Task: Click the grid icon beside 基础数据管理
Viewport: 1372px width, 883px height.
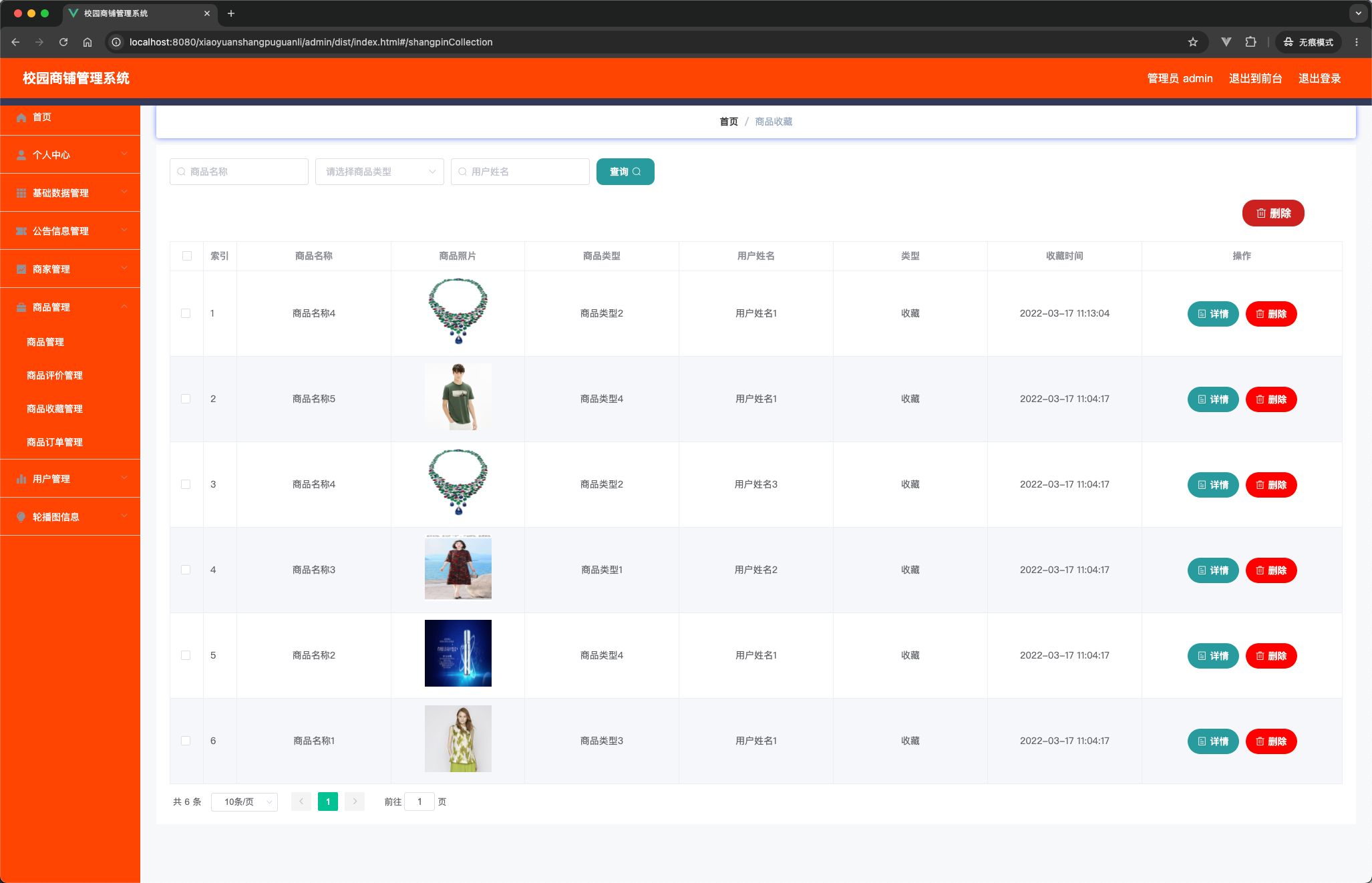Action: (21, 193)
